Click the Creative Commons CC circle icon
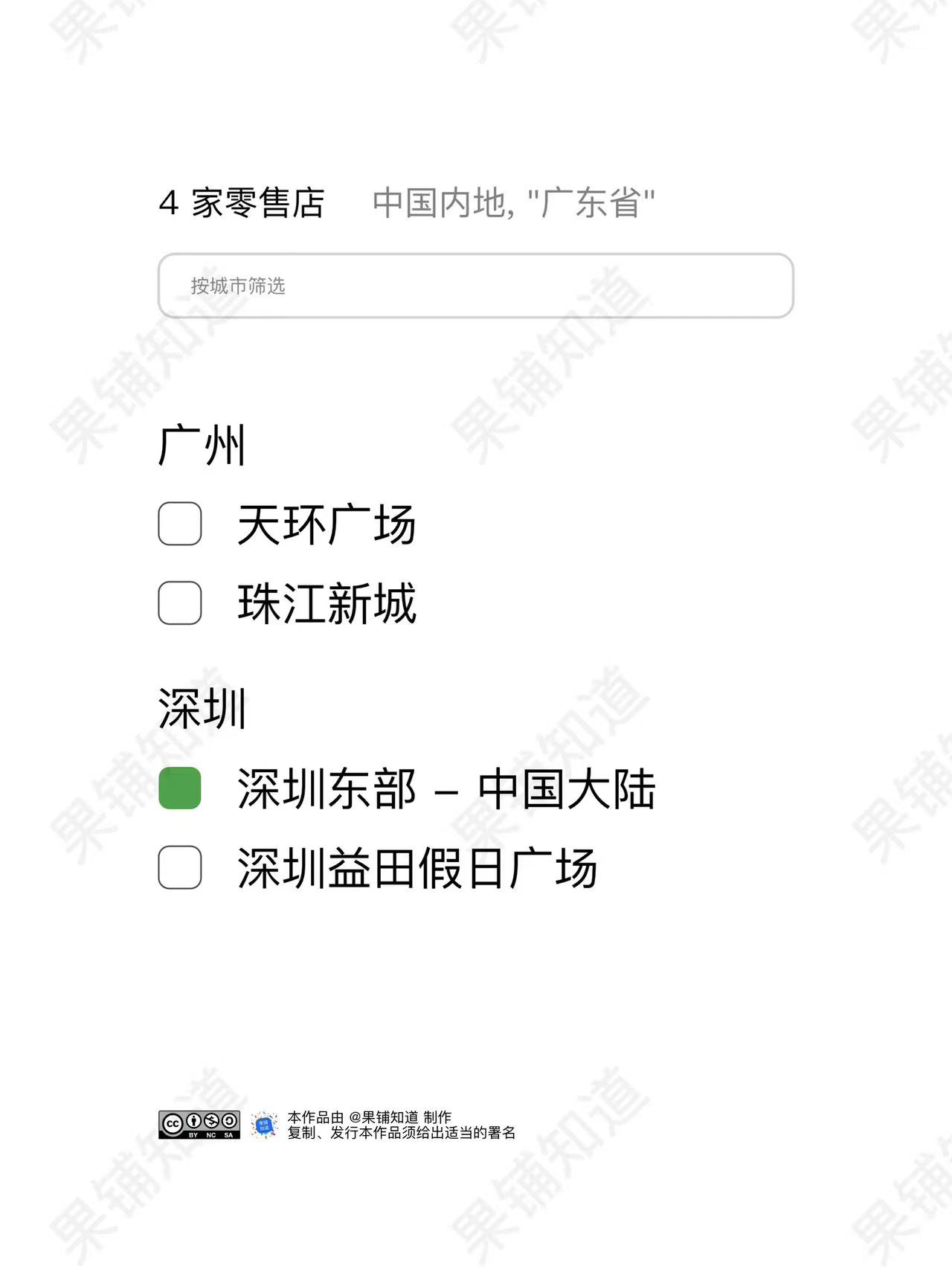The width and height of the screenshot is (952, 1269). tap(173, 1123)
